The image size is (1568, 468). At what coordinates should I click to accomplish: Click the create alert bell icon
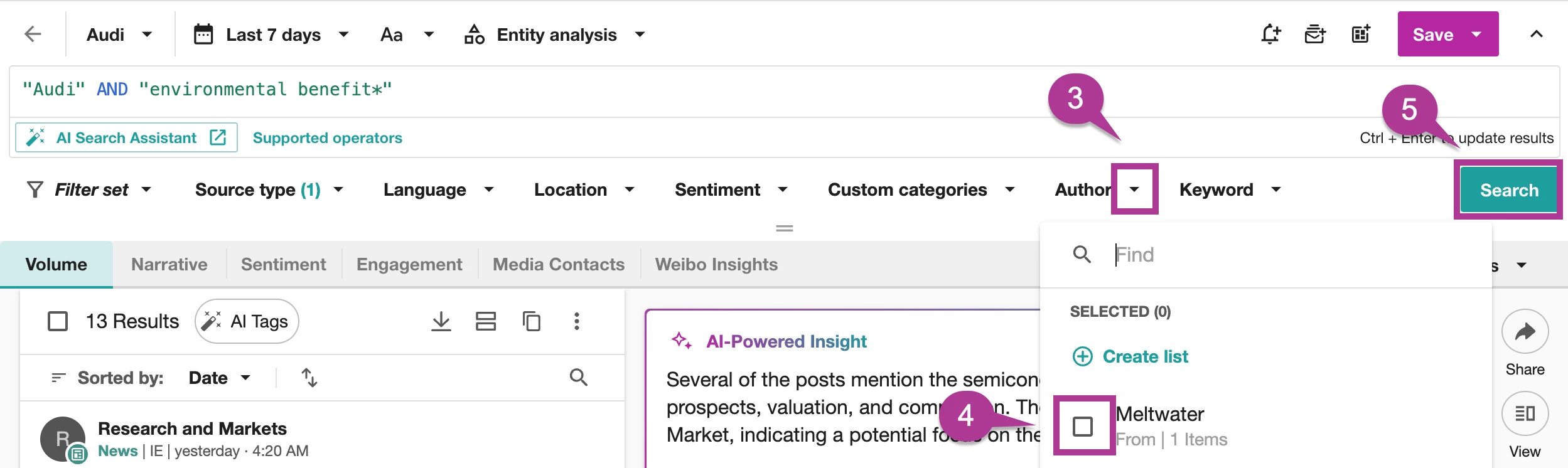pos(1270,34)
